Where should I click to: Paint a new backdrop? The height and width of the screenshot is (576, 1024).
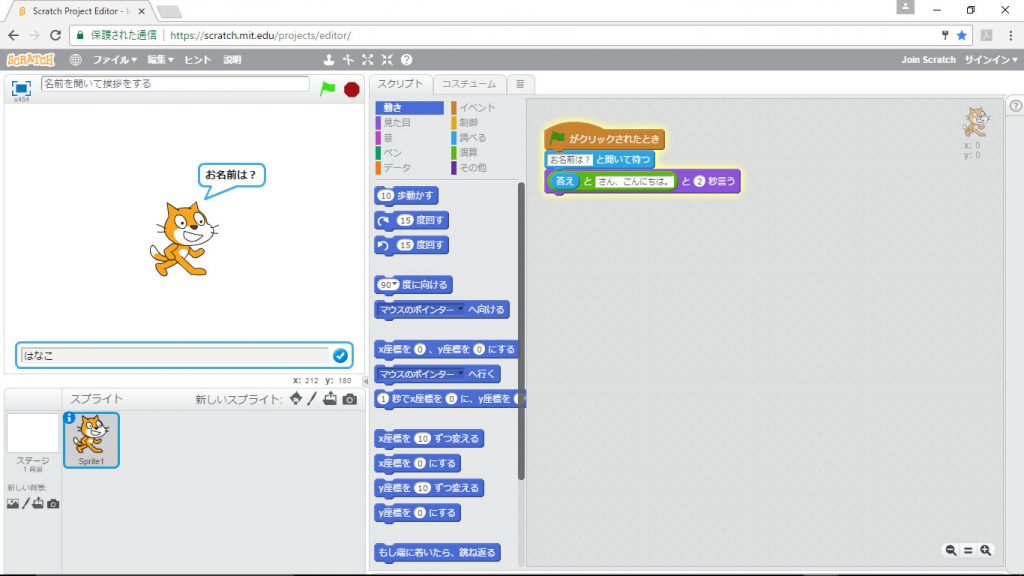(26, 504)
